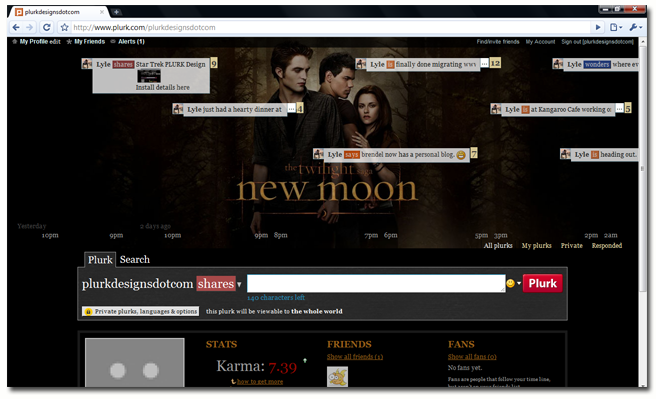Image resolution: width=656 pixels, height=399 pixels.
Task: Click the plurk message text box
Action: tap(376, 284)
